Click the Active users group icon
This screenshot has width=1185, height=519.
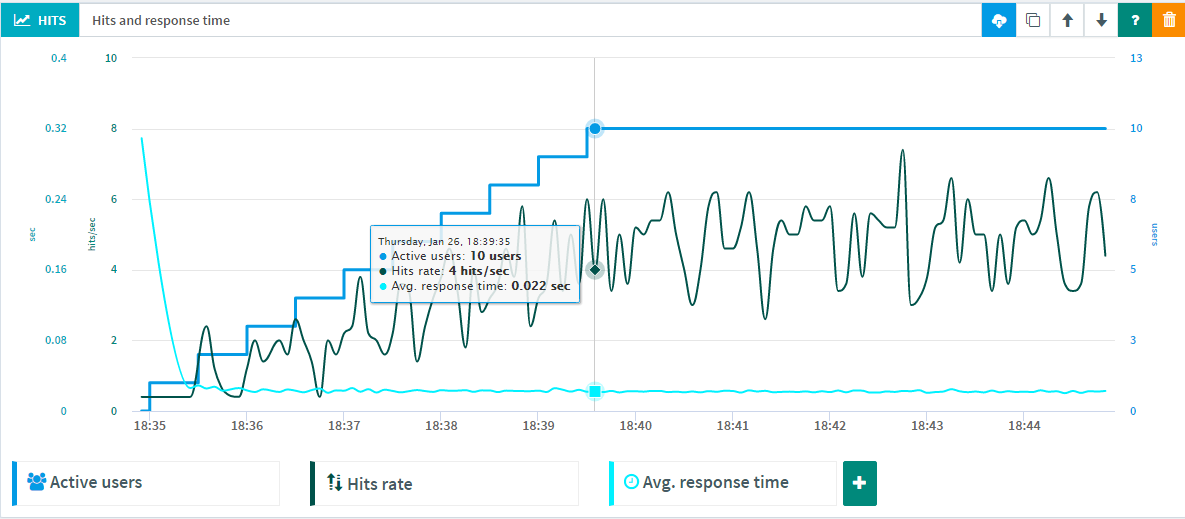pos(36,481)
